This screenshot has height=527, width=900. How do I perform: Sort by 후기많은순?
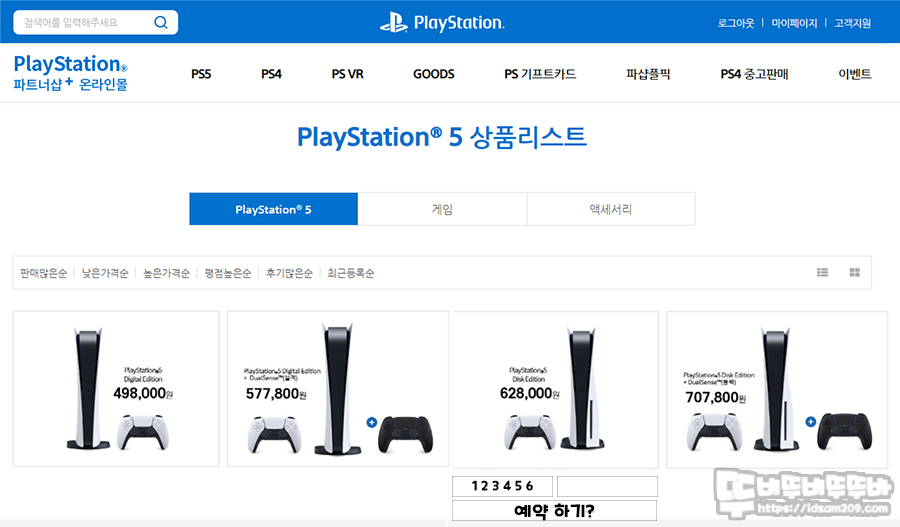289,273
